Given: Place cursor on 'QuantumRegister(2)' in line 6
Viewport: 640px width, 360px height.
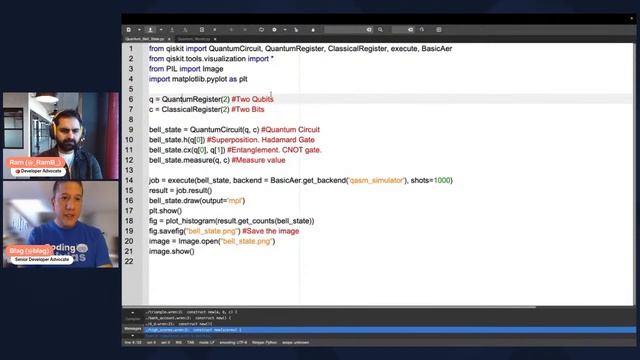Looking at the screenshot, I should click(x=196, y=99).
